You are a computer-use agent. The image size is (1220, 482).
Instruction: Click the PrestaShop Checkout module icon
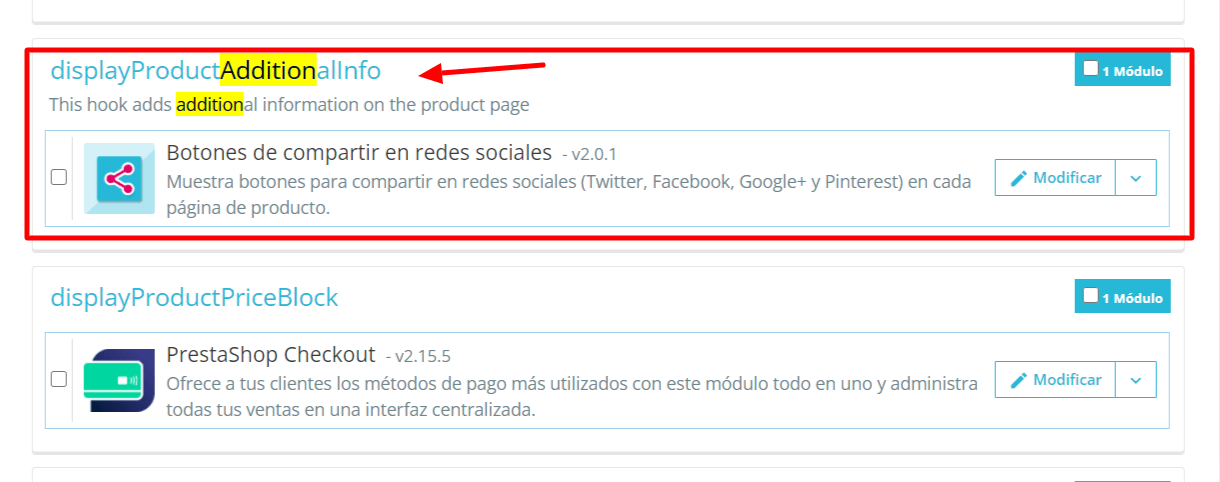click(x=119, y=380)
